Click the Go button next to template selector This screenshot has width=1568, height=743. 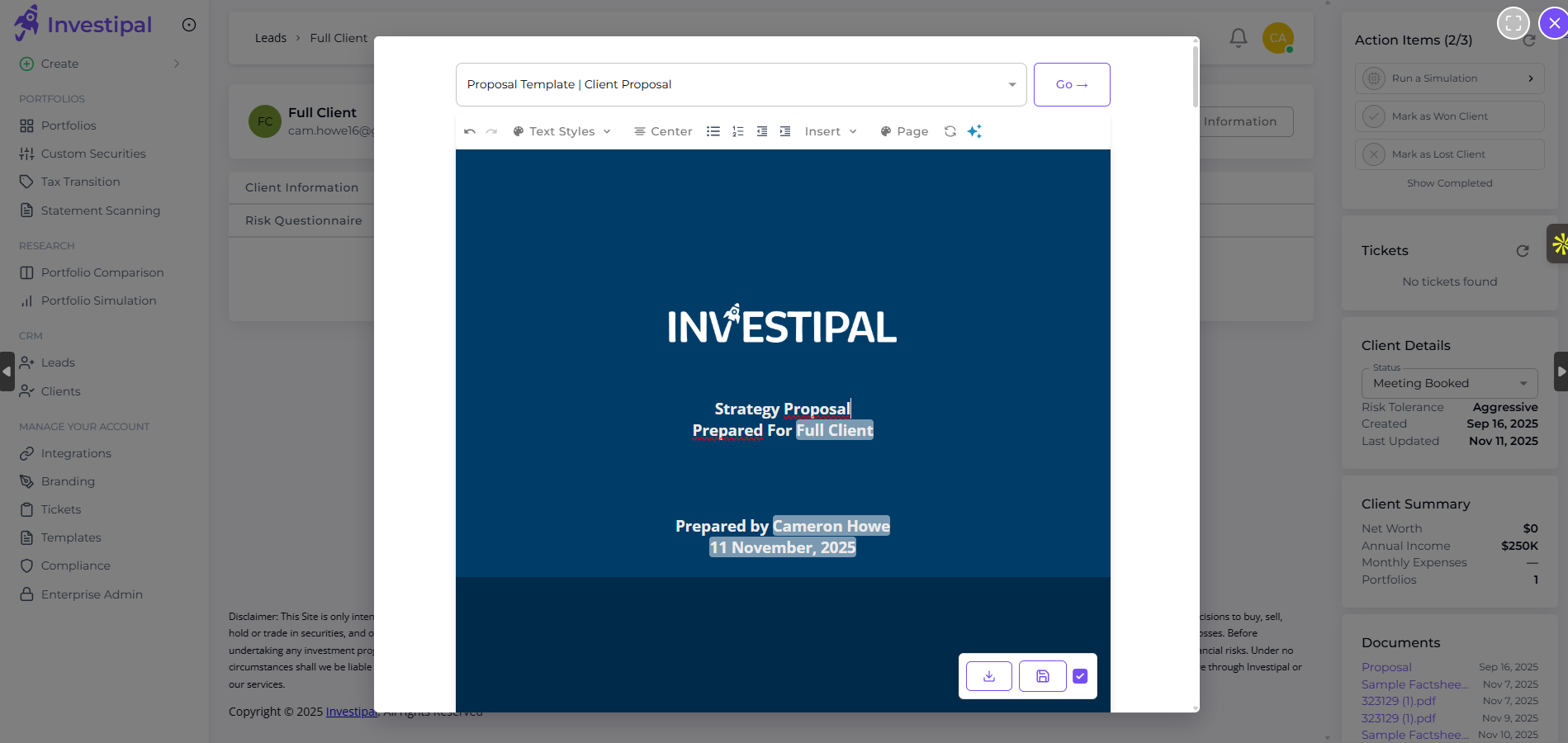[x=1071, y=84]
